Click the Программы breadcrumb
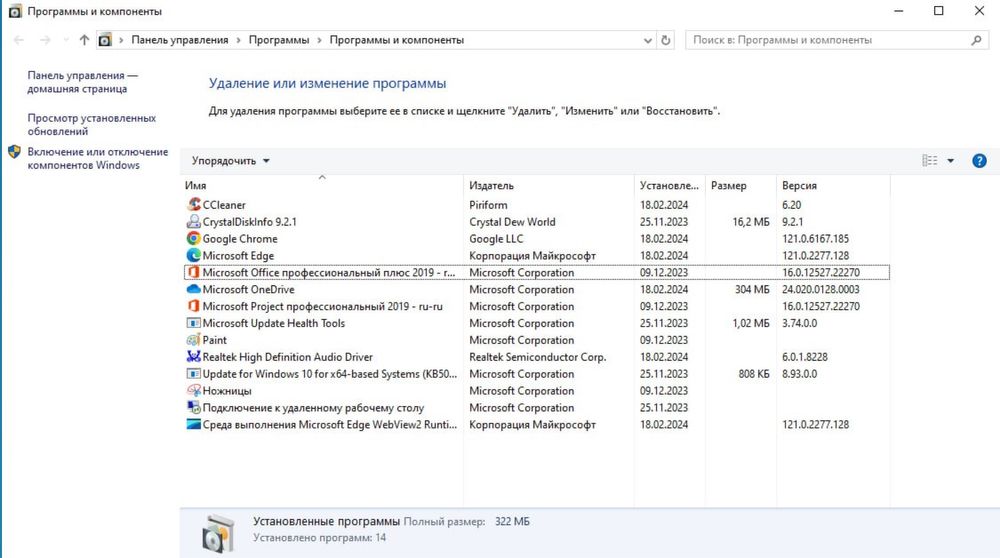Screen dimensions: 1000x558 click(x=279, y=40)
